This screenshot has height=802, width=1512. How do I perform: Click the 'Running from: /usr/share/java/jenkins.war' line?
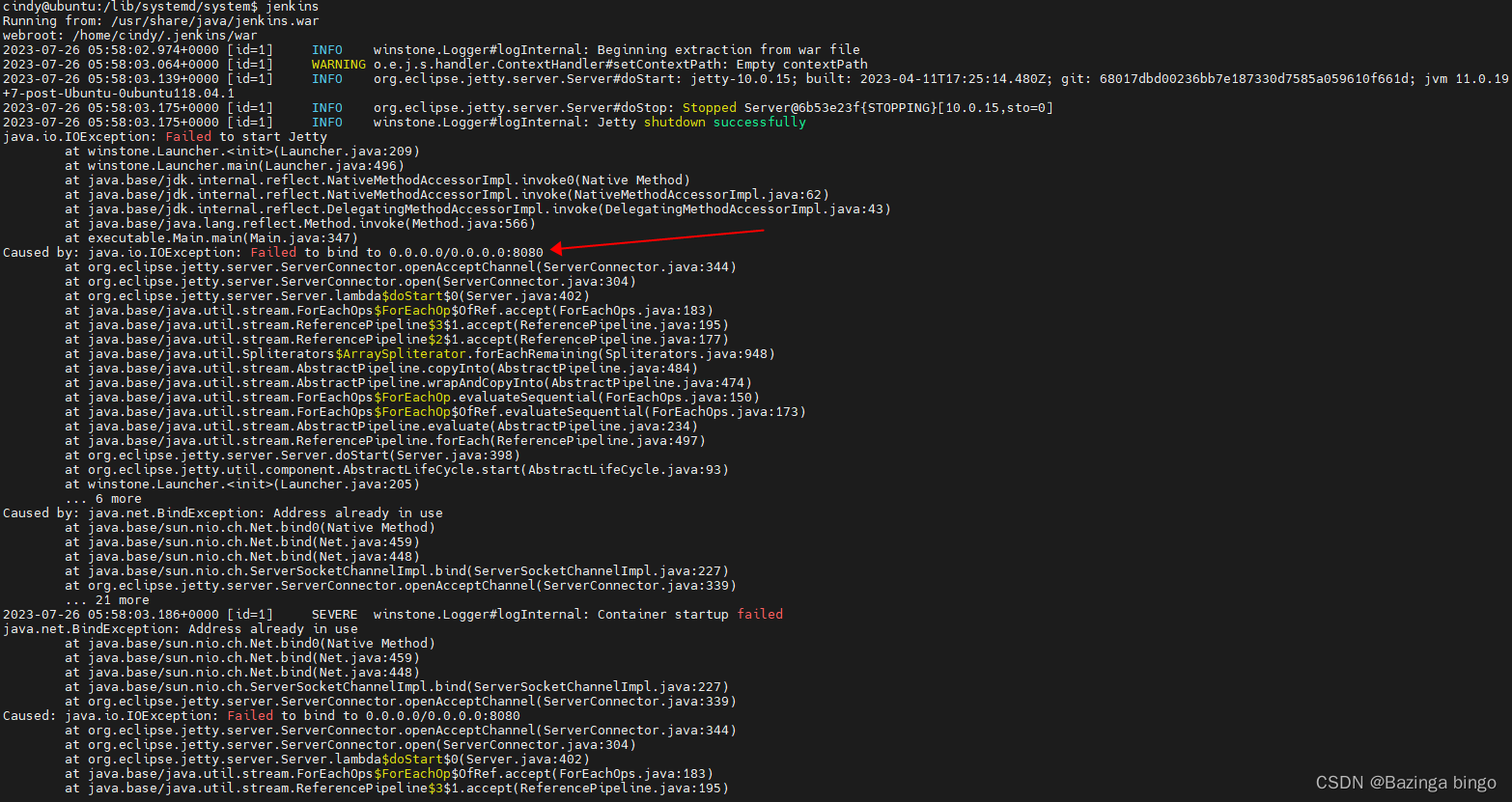(160, 21)
